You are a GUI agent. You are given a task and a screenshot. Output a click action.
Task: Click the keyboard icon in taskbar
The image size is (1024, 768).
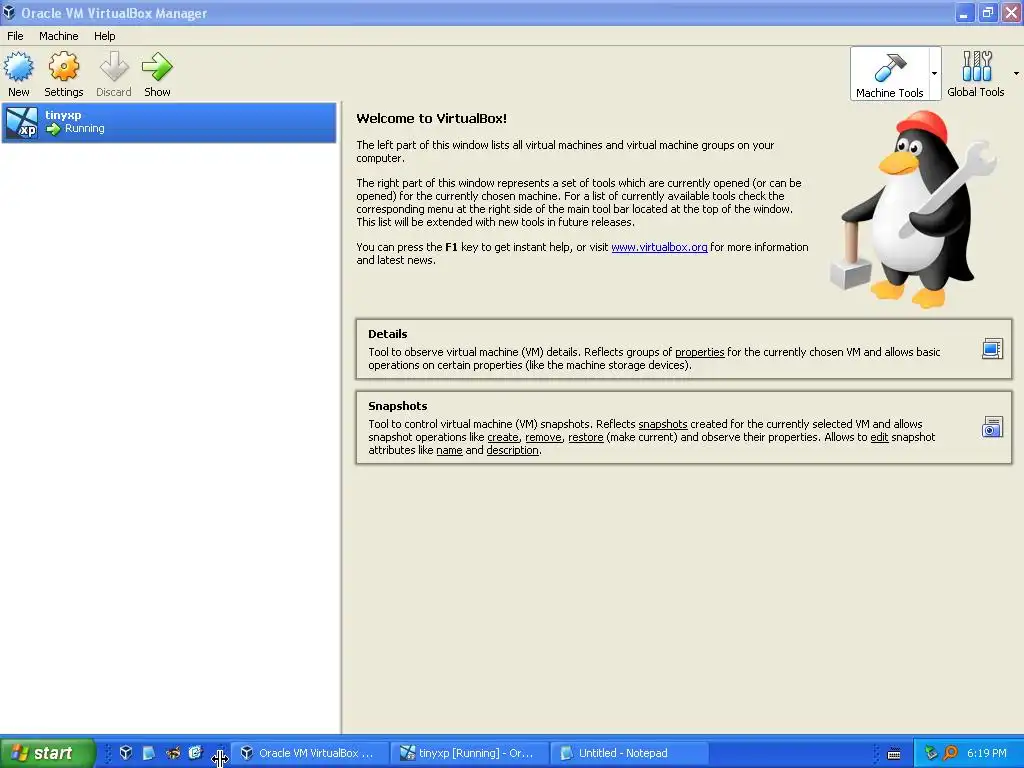pos(894,754)
